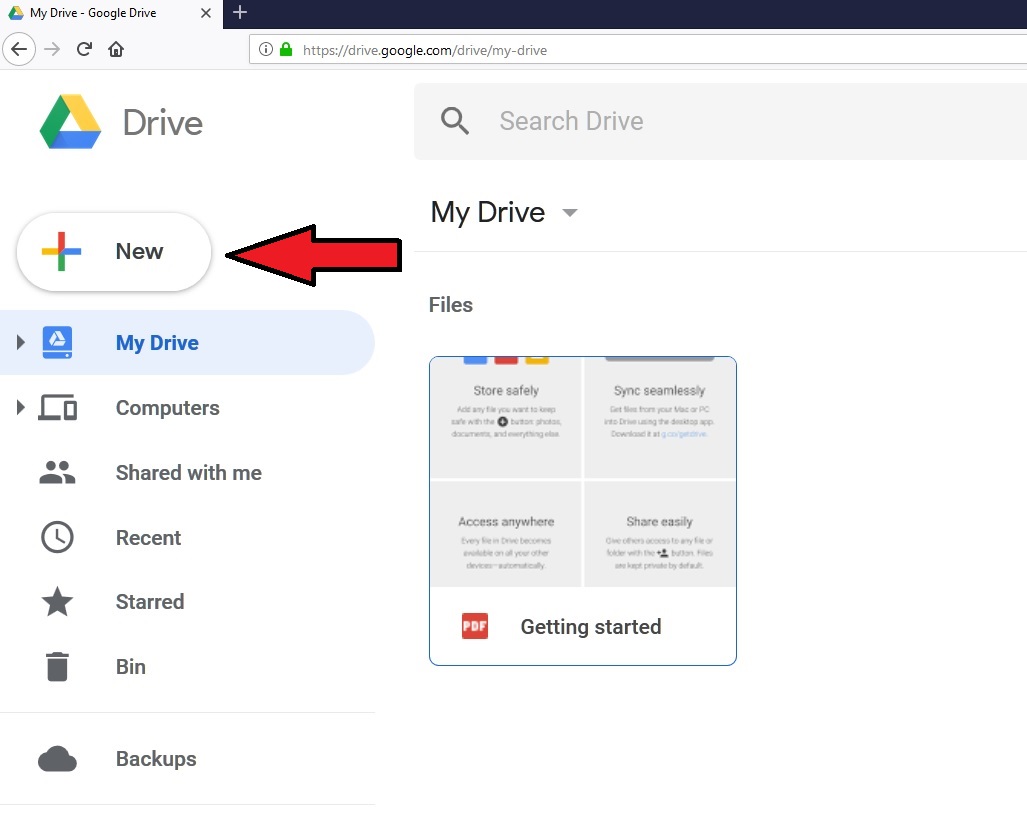Click the browser reload icon
The width and height of the screenshot is (1027, 819).
pyautogui.click(x=84, y=49)
